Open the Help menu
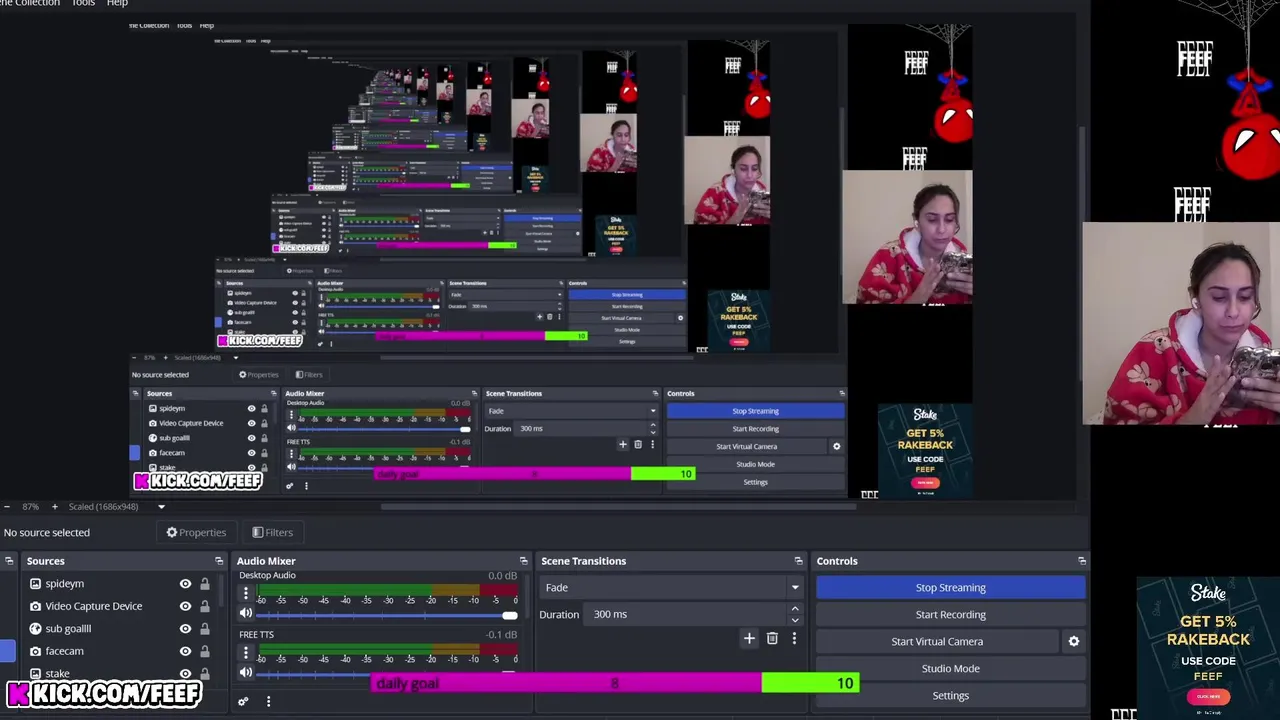The image size is (1280, 720). [117, 4]
